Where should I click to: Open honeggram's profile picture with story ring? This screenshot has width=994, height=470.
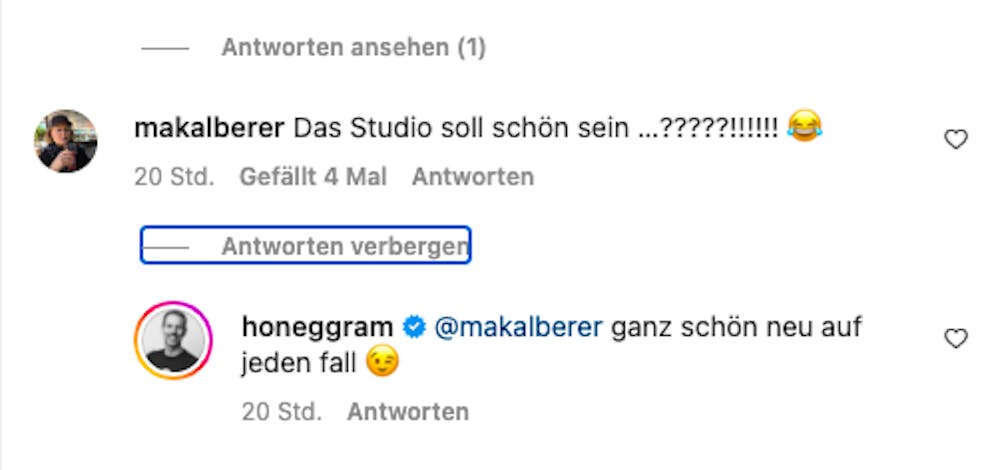click(173, 339)
